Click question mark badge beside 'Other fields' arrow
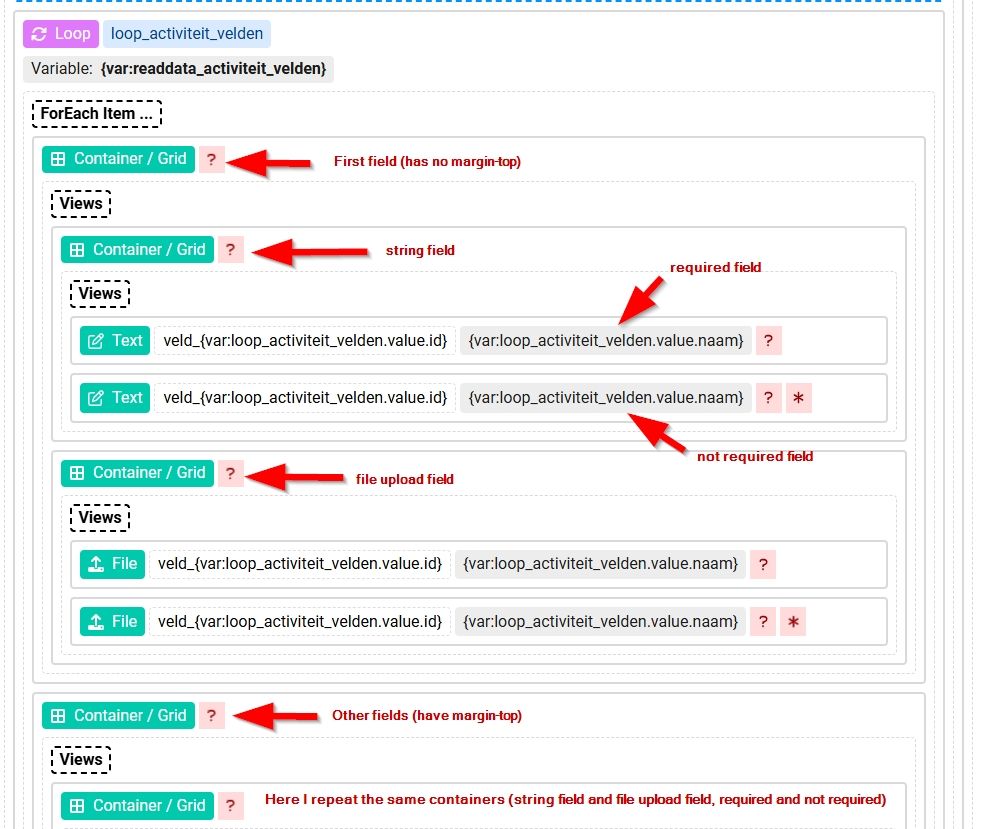This screenshot has height=829, width=981. click(x=211, y=716)
